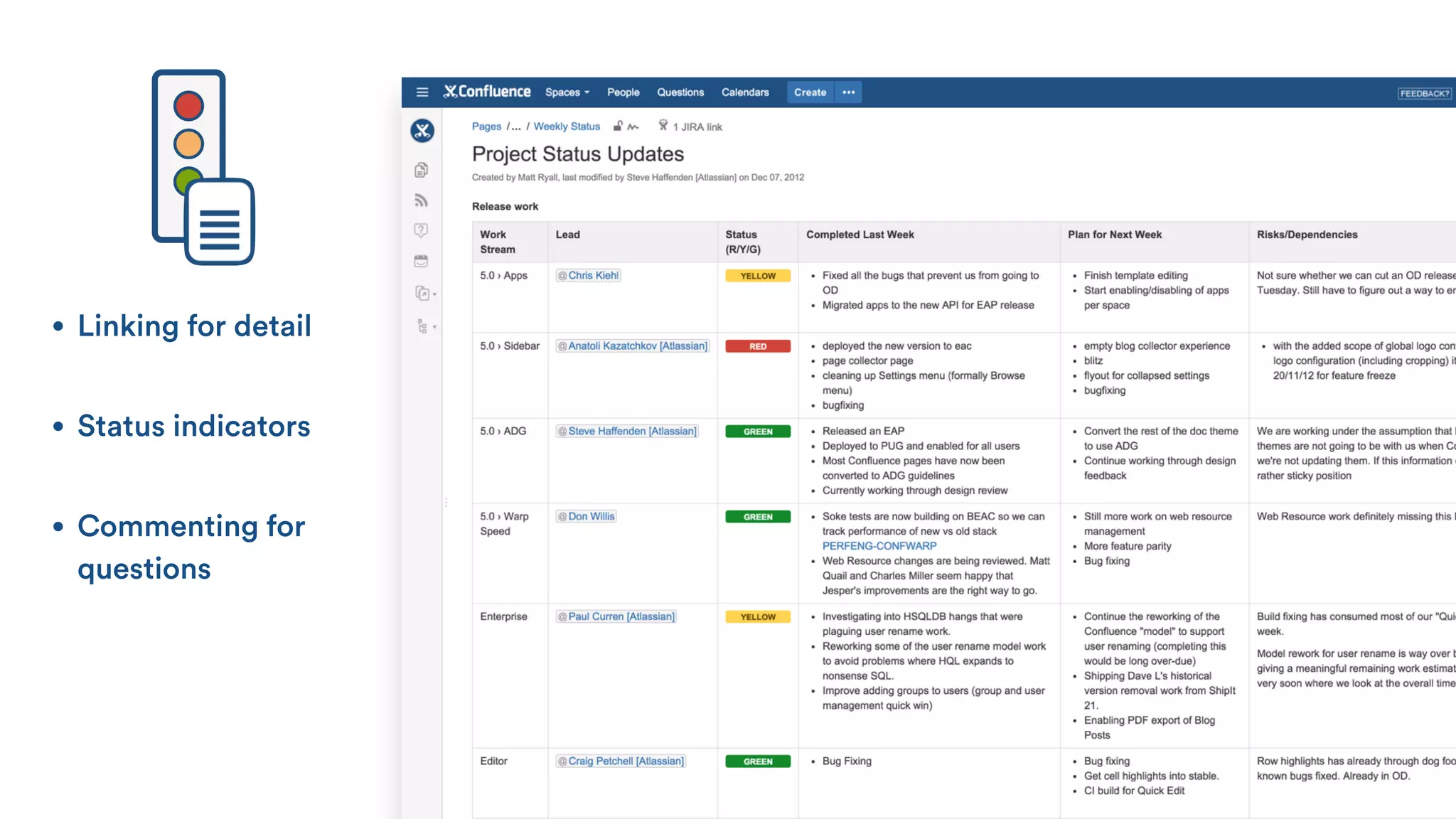The image size is (1456, 819).
Task: Click the GREEN status for Warp Speed
Action: click(x=758, y=517)
